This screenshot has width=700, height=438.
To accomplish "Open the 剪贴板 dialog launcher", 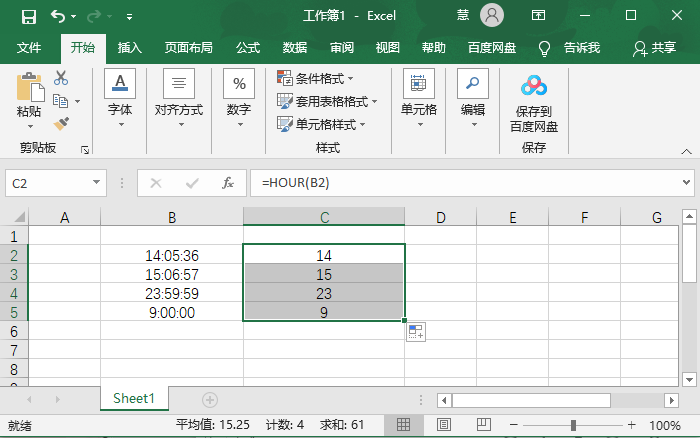I will coord(85,150).
